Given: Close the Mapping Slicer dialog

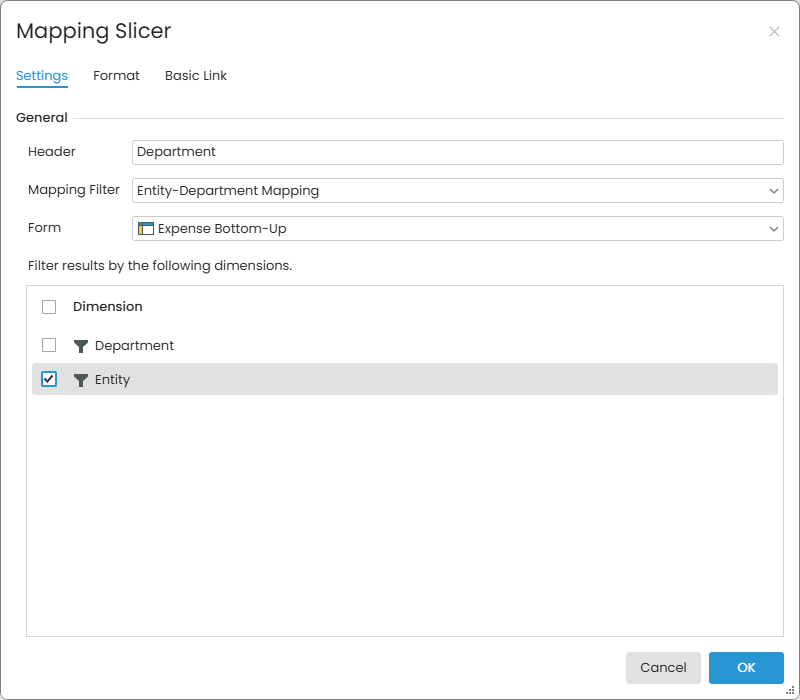Looking at the screenshot, I should pos(774,32).
